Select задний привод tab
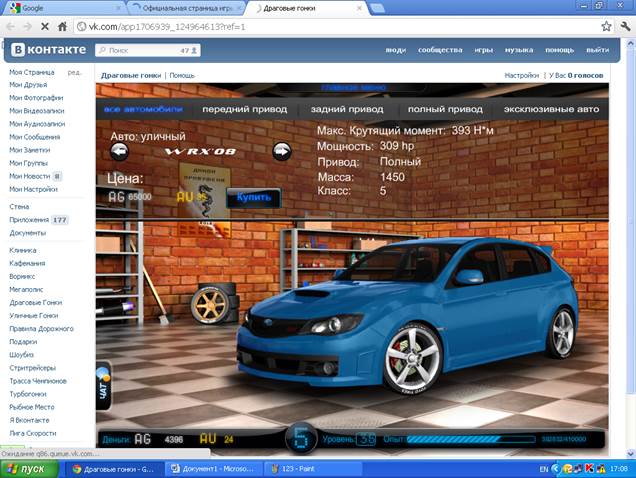Image resolution: width=636 pixels, height=478 pixels. point(347,109)
